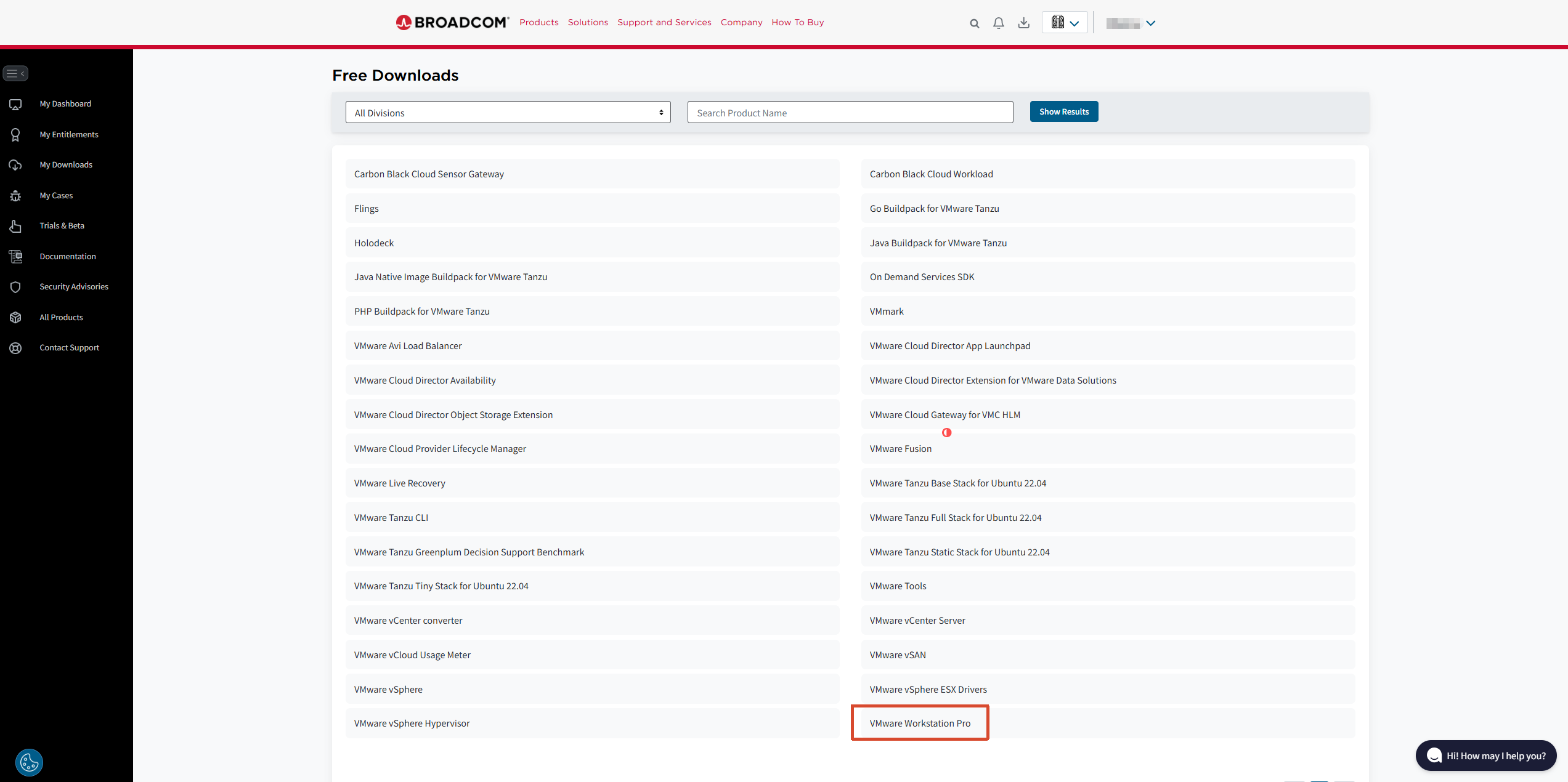Focus the Search Product Name field

click(850, 113)
